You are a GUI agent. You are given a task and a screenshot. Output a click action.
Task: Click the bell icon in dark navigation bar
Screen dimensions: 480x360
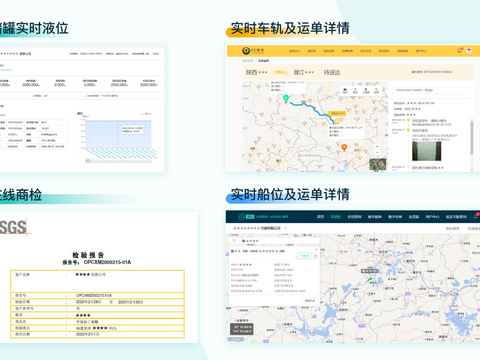476,217
